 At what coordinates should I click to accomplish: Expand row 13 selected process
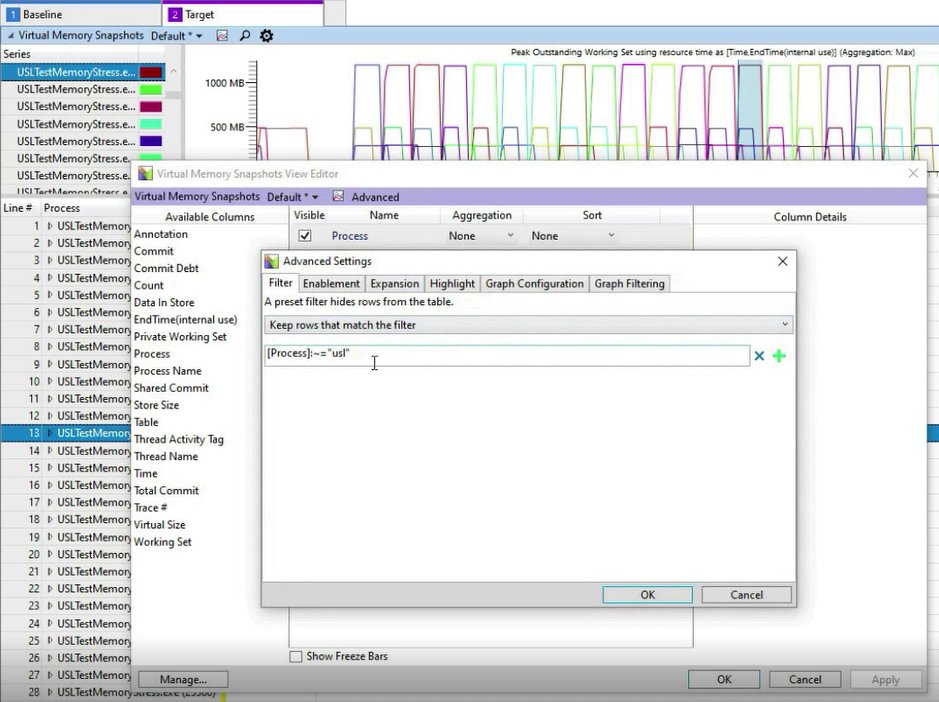coord(50,433)
